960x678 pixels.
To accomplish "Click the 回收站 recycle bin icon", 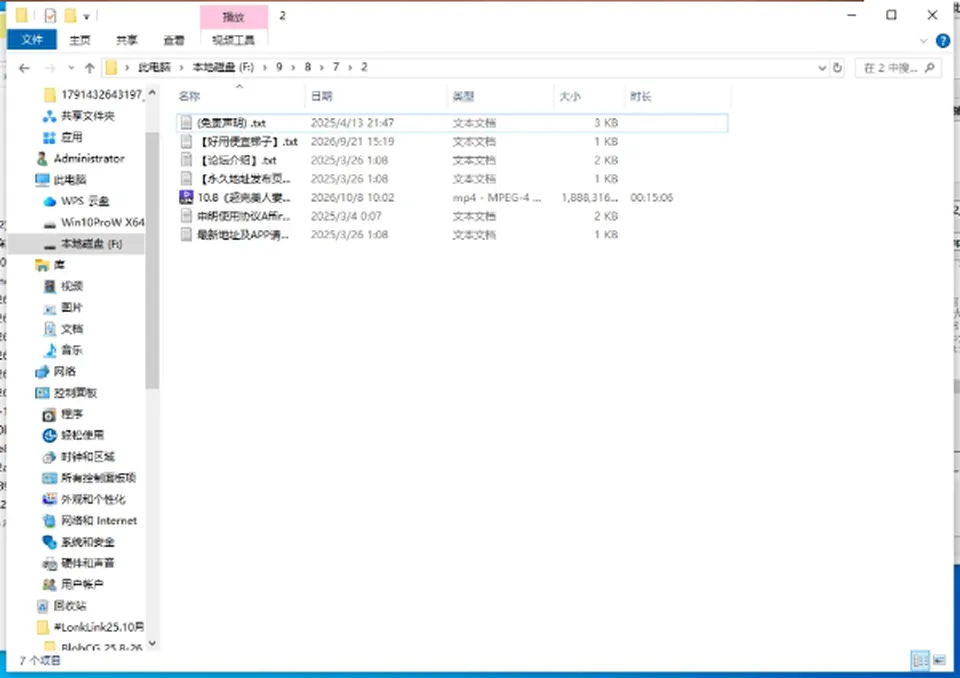I will click(x=42, y=606).
